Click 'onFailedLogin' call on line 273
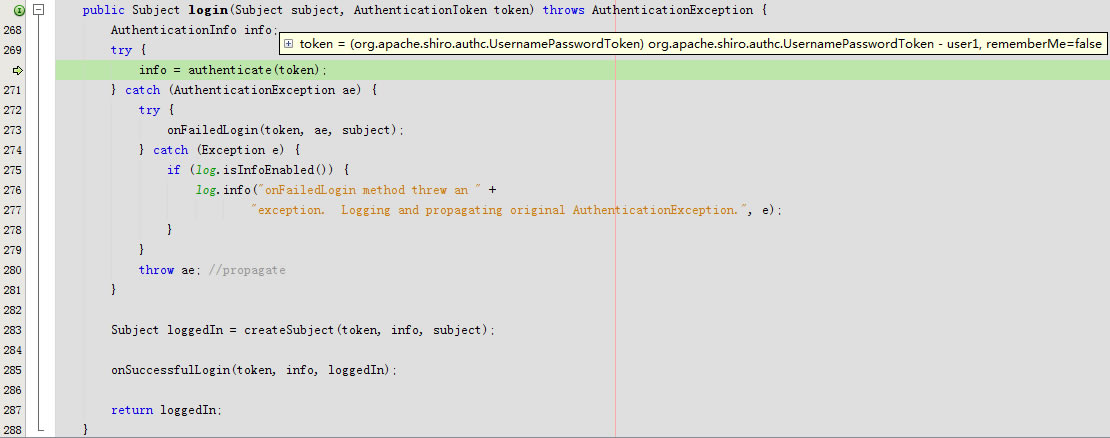 (212, 130)
